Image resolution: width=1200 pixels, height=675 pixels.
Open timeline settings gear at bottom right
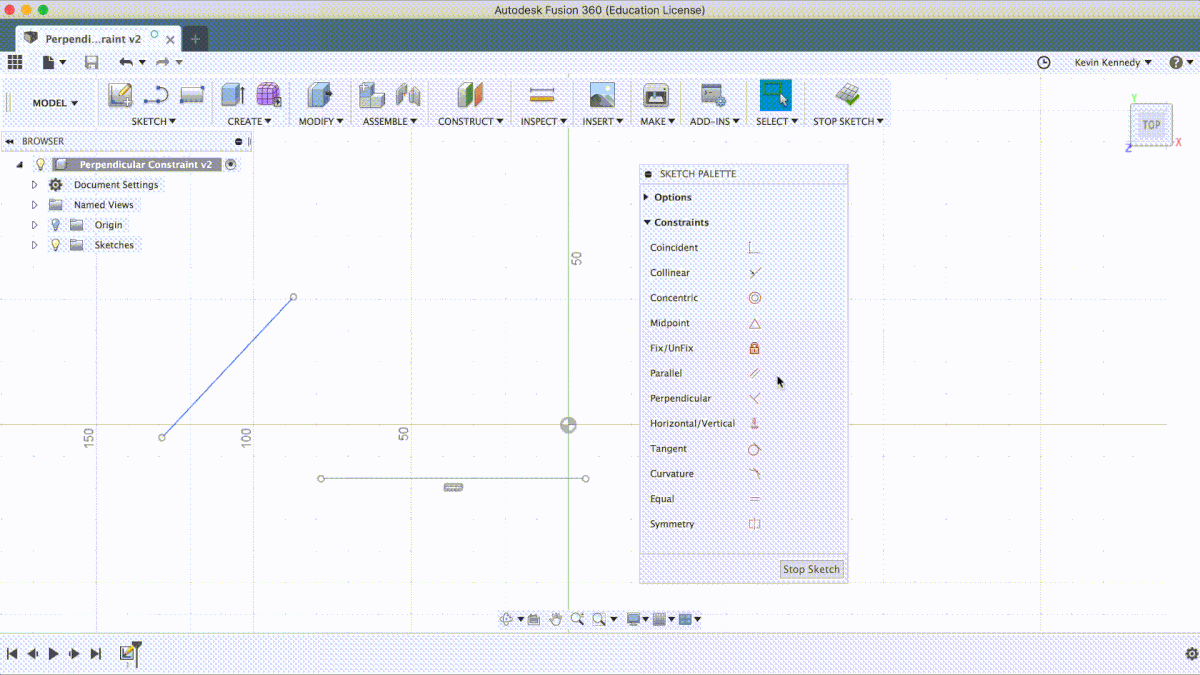(1191, 654)
